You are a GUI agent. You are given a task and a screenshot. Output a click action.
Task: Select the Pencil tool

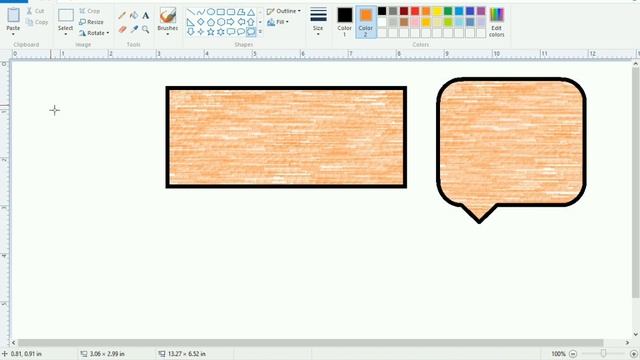pyautogui.click(x=122, y=16)
